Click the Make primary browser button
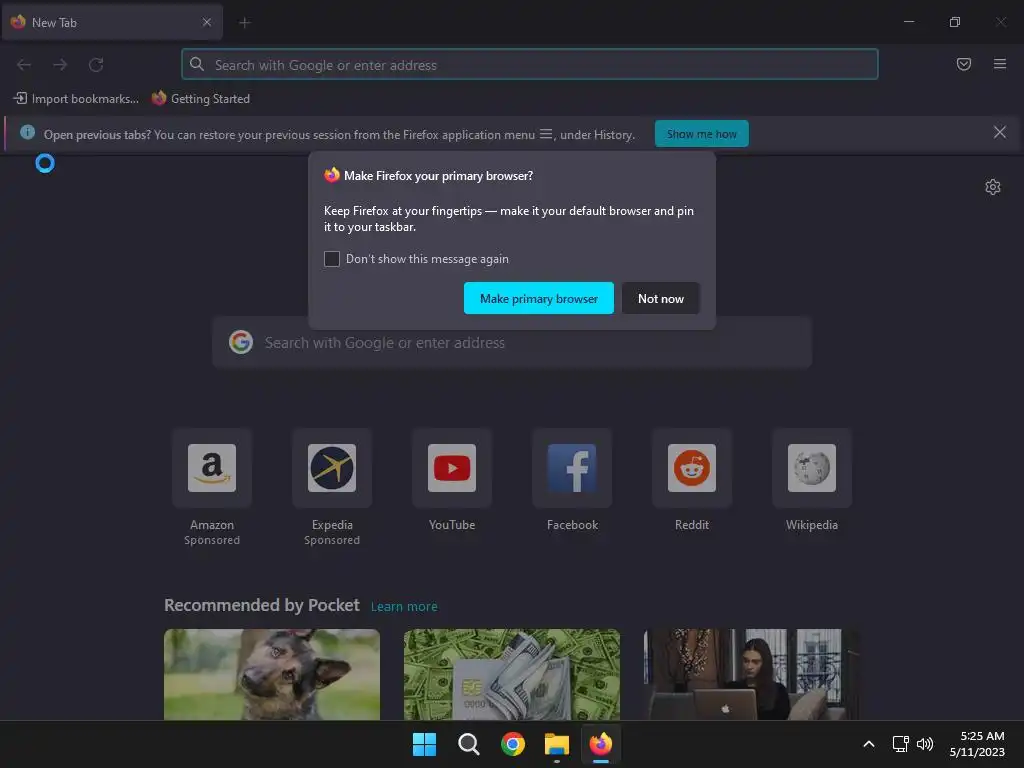This screenshot has width=1024, height=768. coord(539,298)
